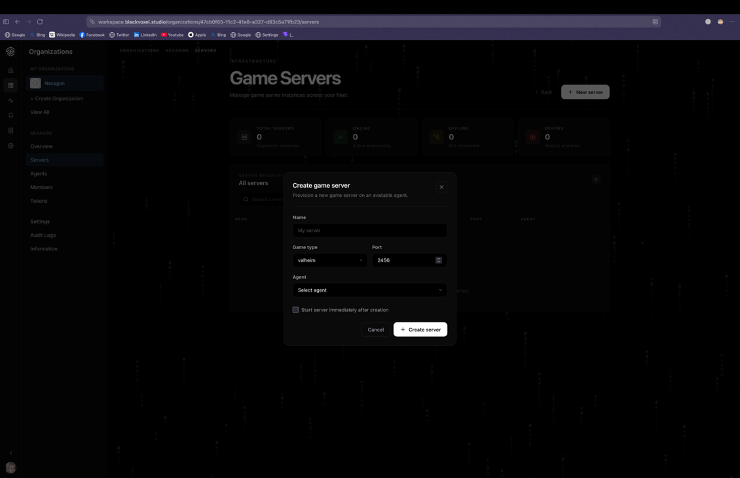Open the Settings bookmark in bookmarks bar
740x478 pixels.
[x=267, y=35]
